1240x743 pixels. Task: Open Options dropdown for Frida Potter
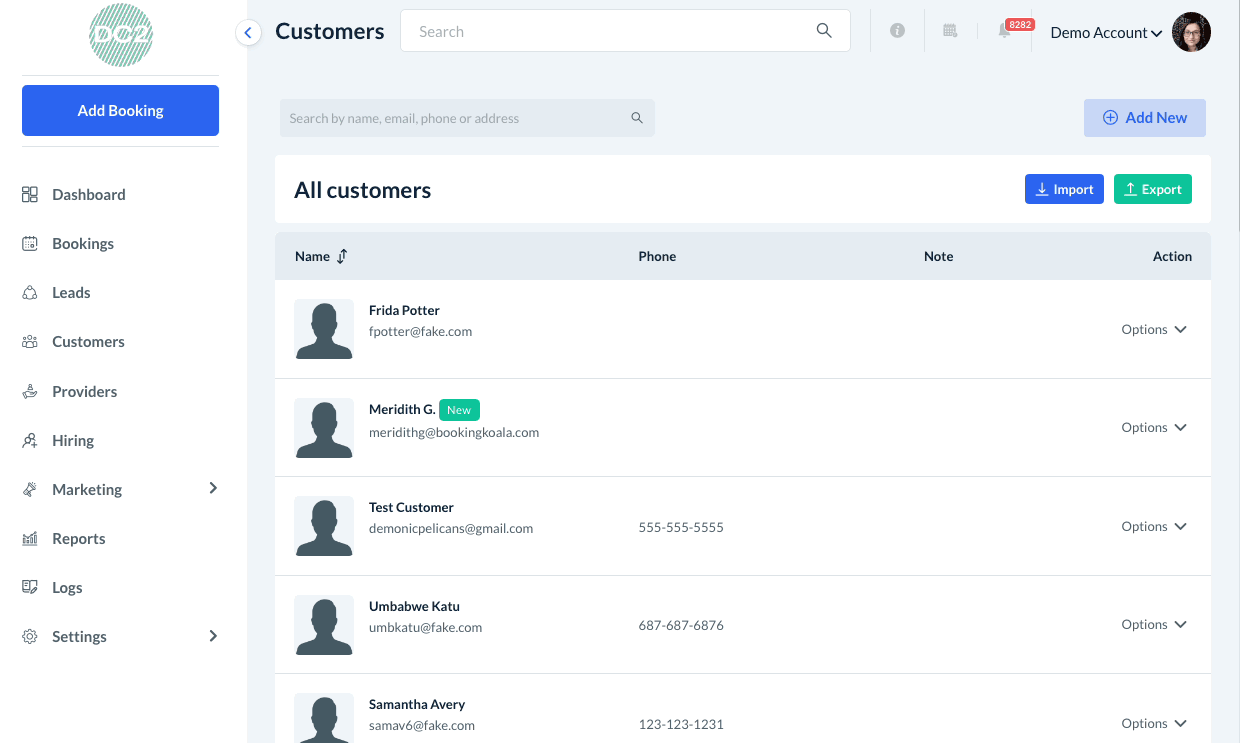tap(1153, 329)
